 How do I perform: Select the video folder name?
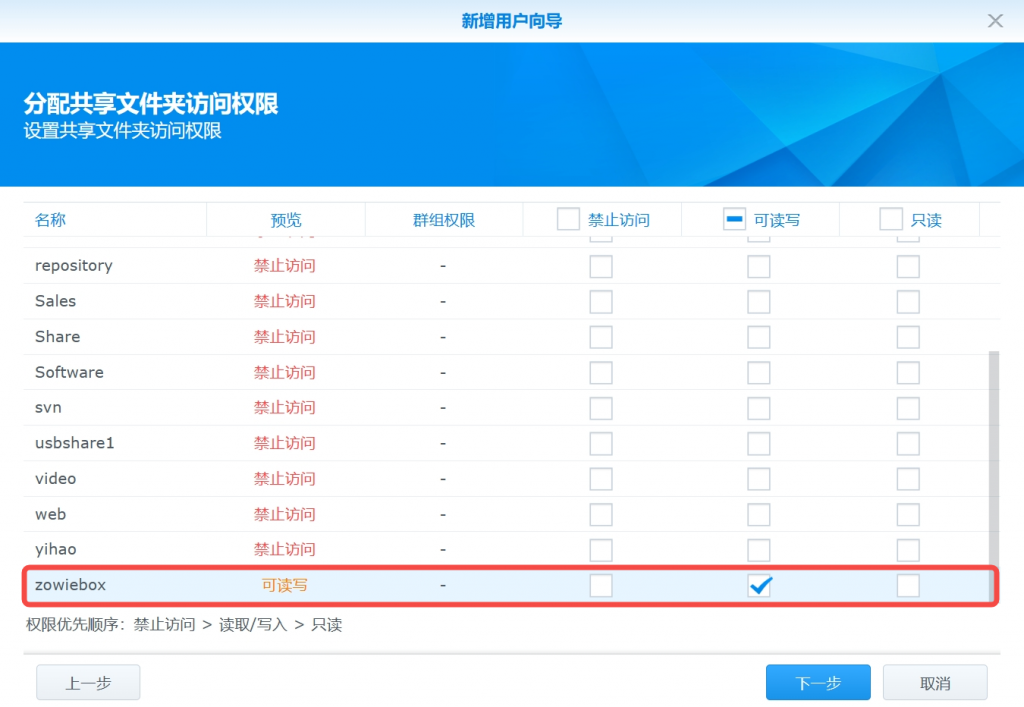pos(56,479)
